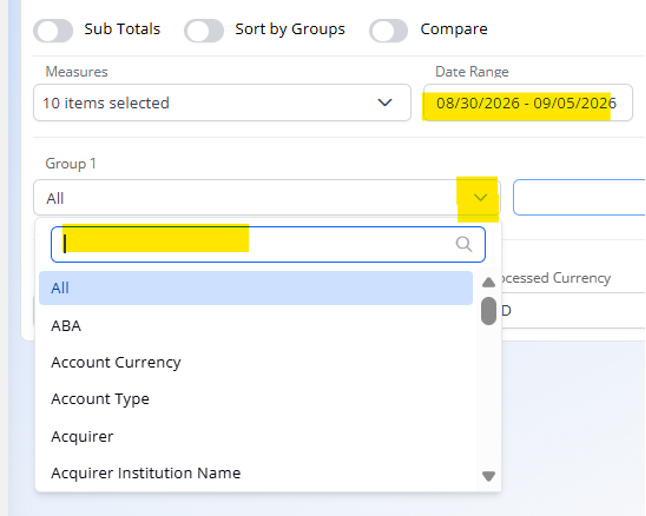The width and height of the screenshot is (646, 516).
Task: Select the All option
Action: [x=256, y=288]
